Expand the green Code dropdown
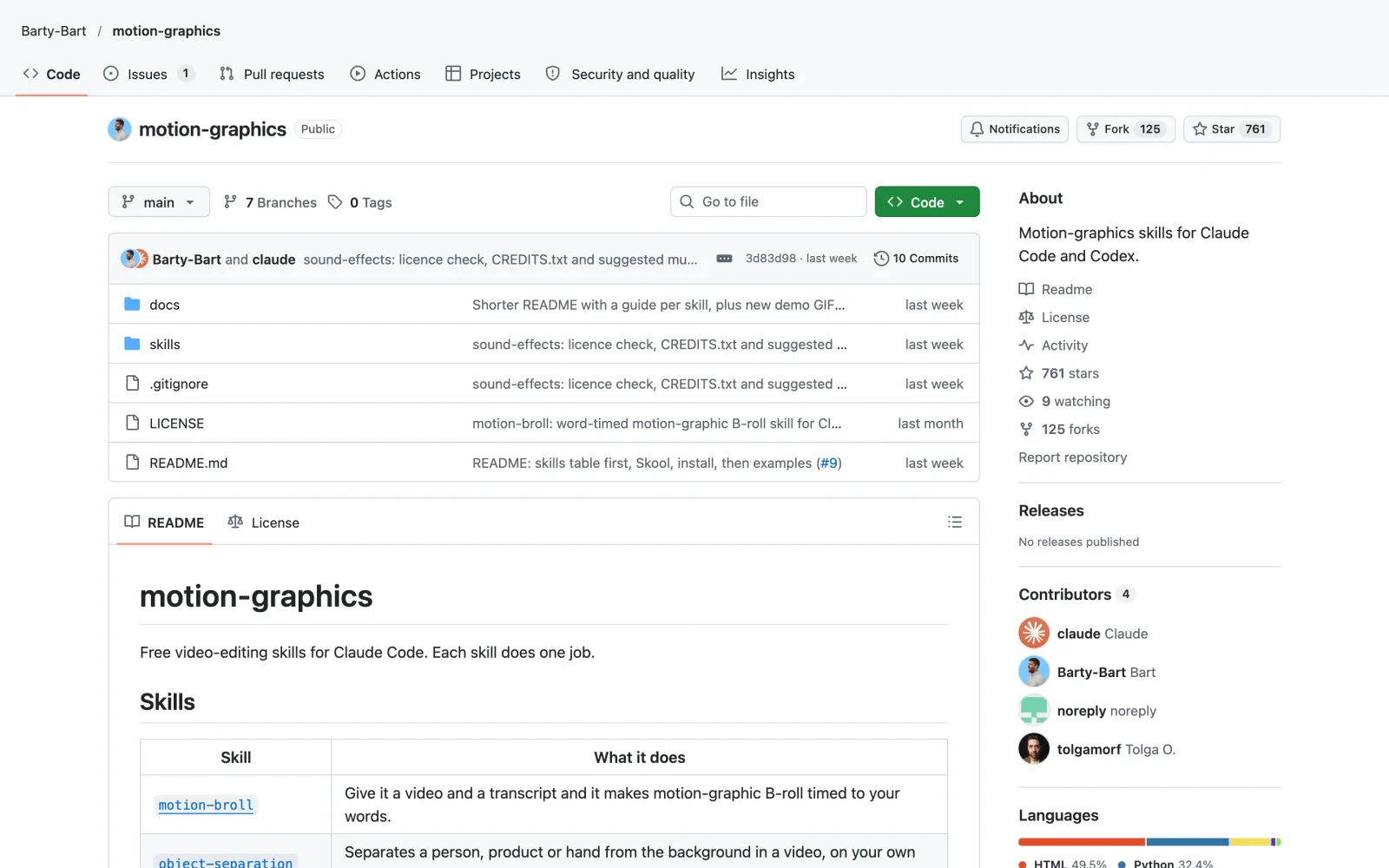 click(x=927, y=202)
